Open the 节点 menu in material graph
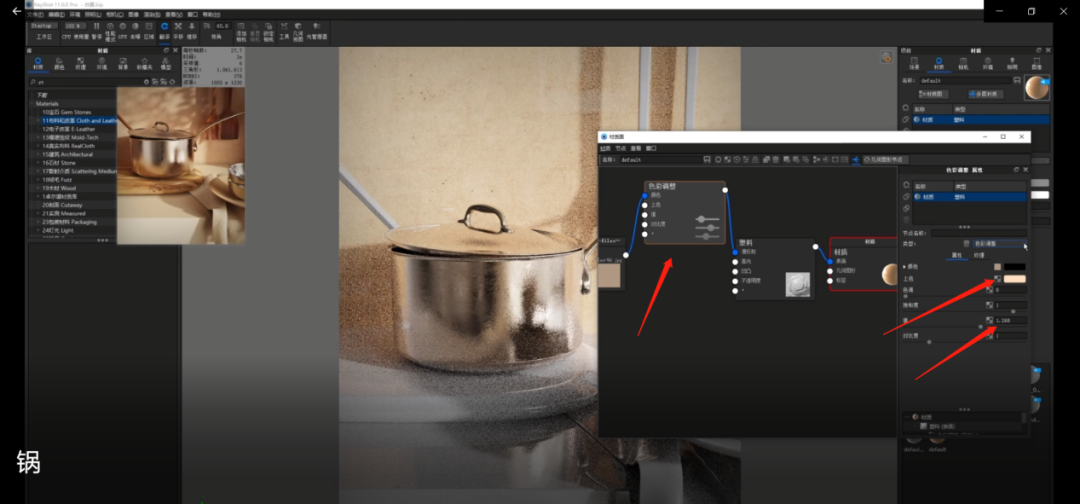 (620, 148)
